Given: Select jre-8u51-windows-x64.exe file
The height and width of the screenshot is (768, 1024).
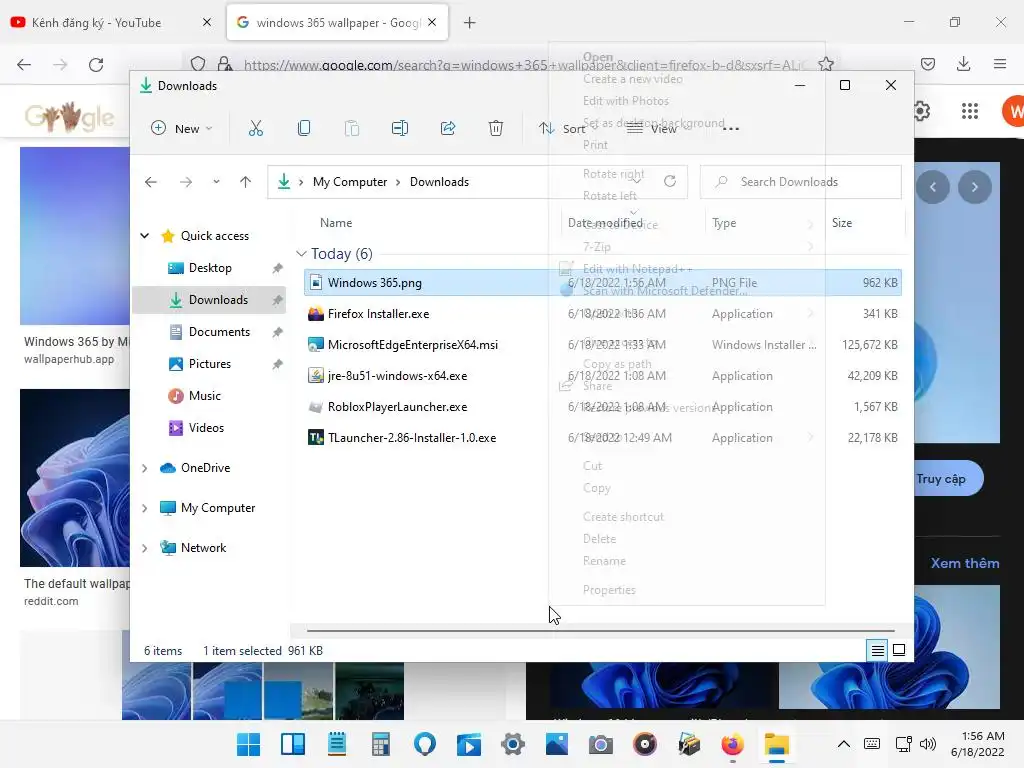Looking at the screenshot, I should (397, 376).
